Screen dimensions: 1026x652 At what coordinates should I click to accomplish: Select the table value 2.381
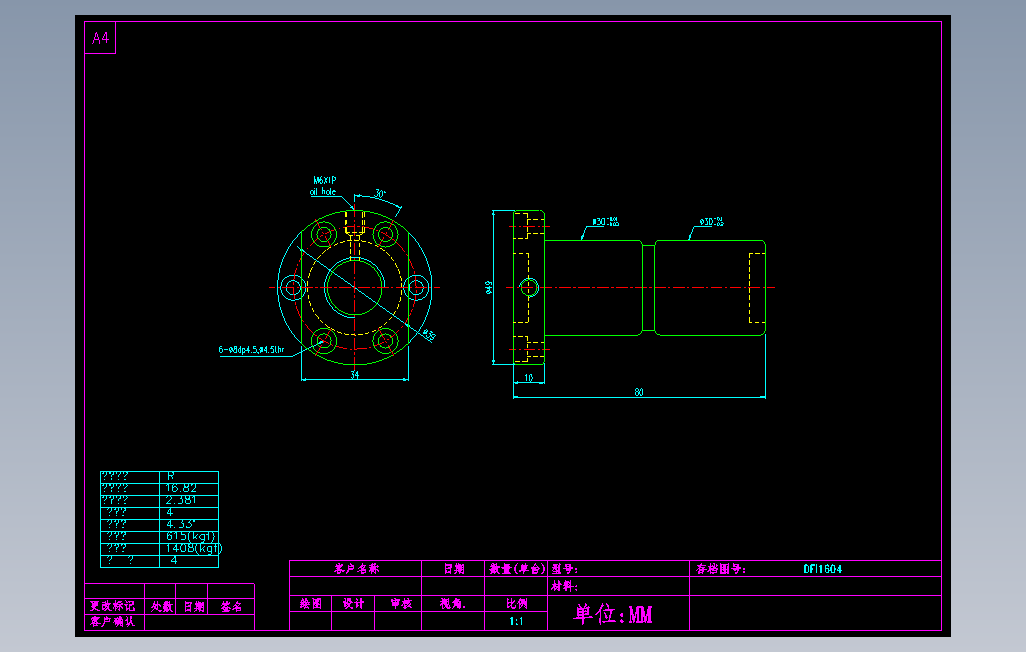(181, 500)
